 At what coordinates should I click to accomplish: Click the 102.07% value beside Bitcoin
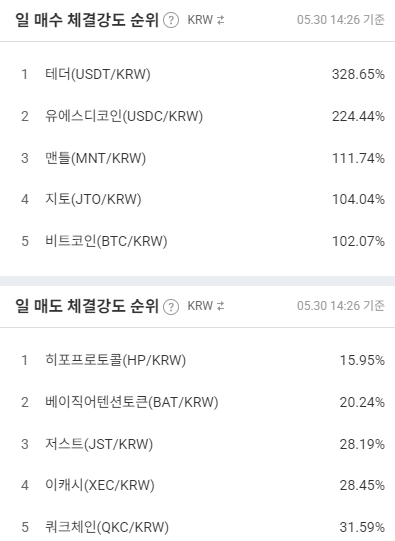click(358, 241)
